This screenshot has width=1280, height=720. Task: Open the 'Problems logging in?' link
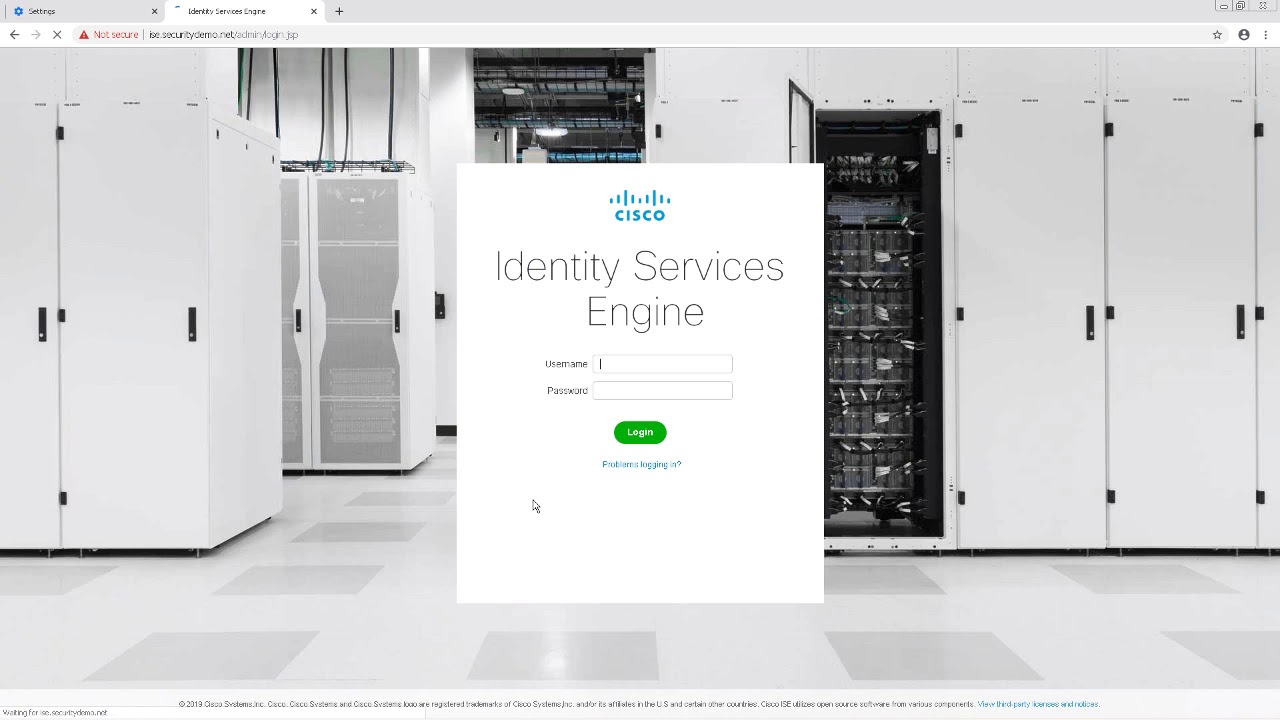(641, 464)
